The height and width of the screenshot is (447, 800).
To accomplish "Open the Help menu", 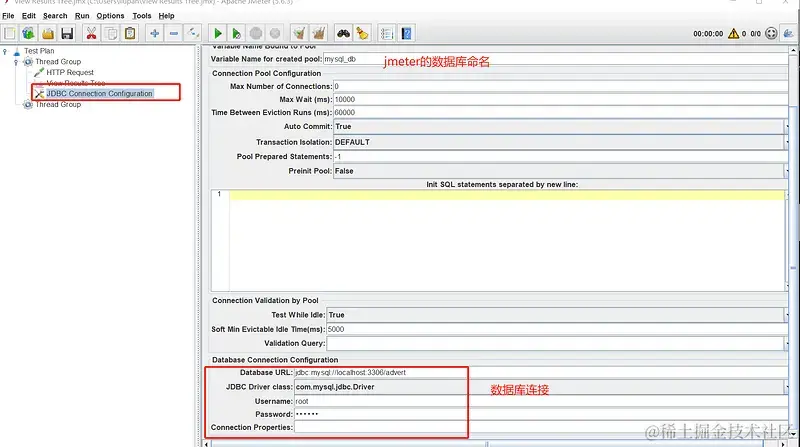I will [166, 16].
